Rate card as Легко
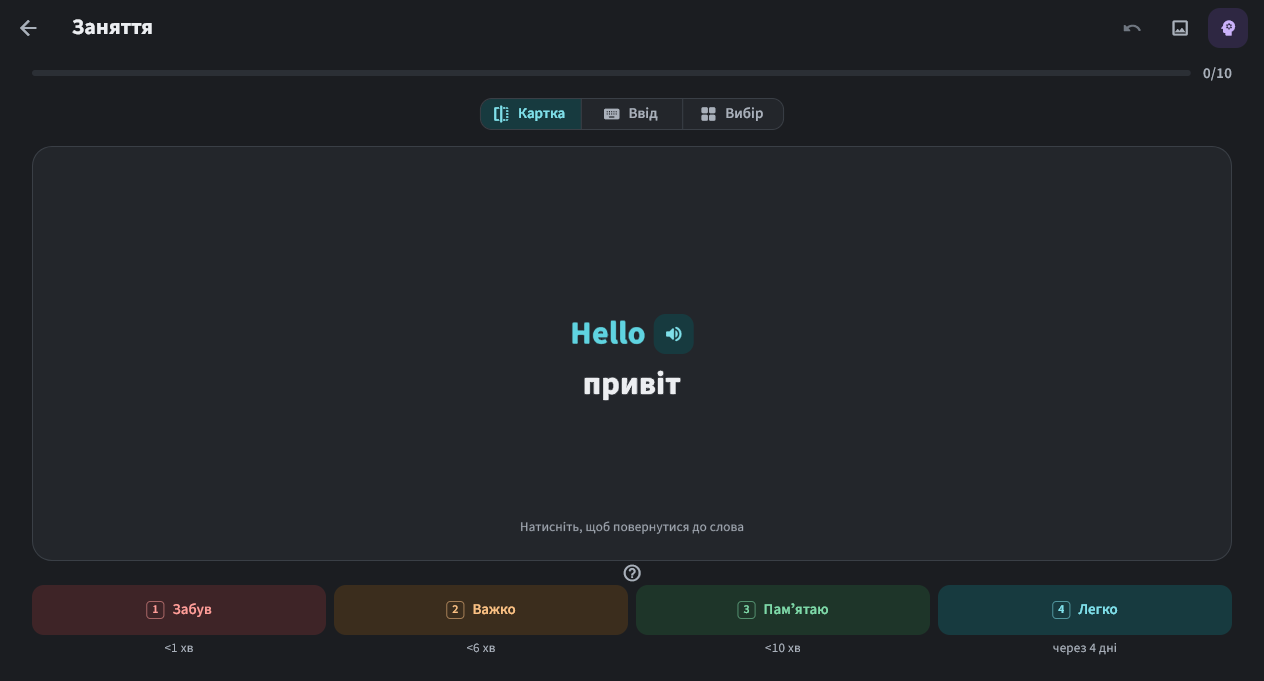The height and width of the screenshot is (681, 1264). pos(1085,610)
